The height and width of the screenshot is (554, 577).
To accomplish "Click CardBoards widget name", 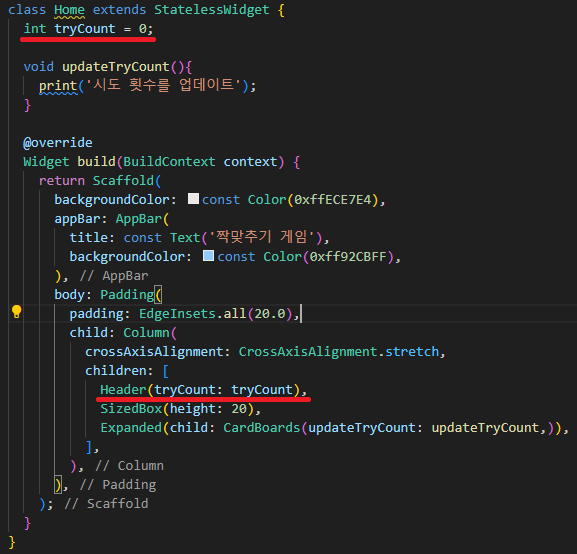I will point(262,428).
